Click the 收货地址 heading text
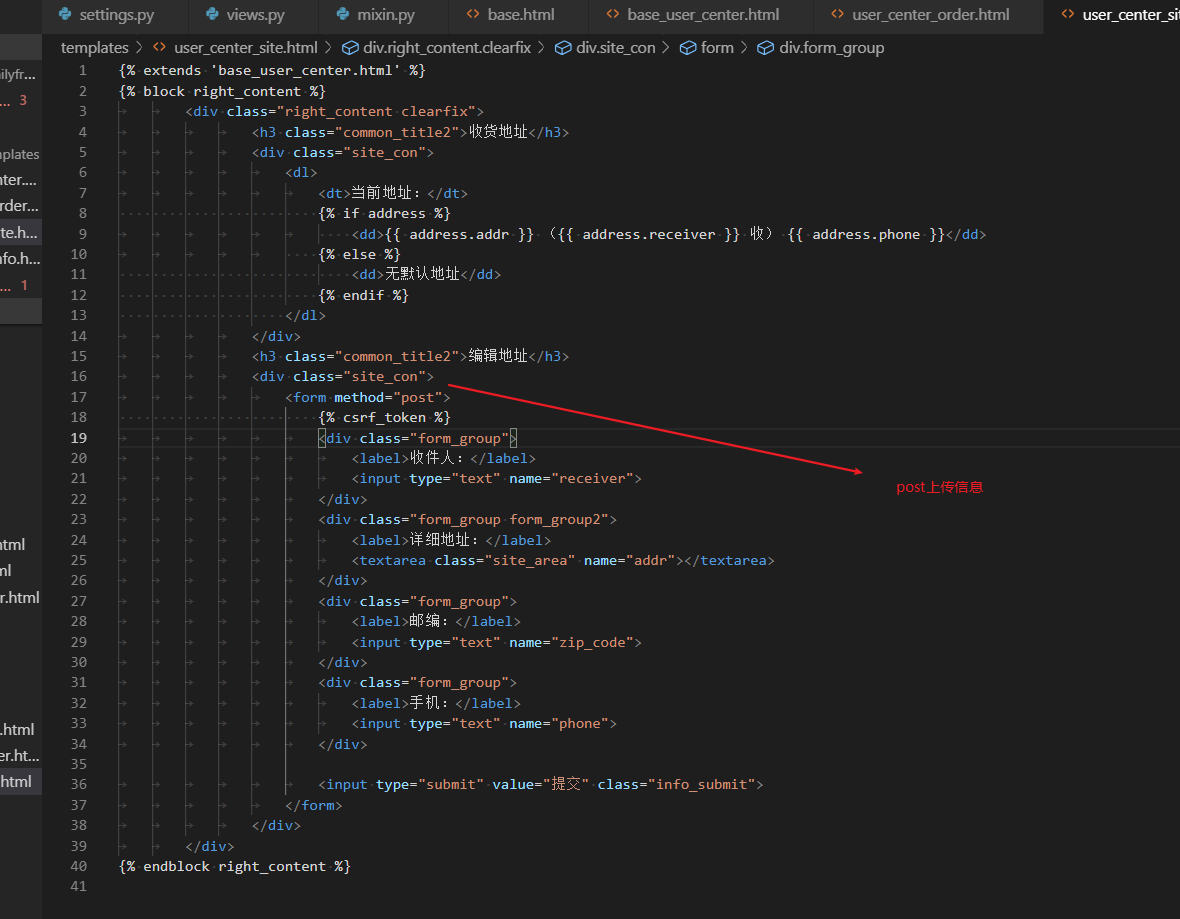Viewport: 1180px width, 919px height. click(498, 132)
